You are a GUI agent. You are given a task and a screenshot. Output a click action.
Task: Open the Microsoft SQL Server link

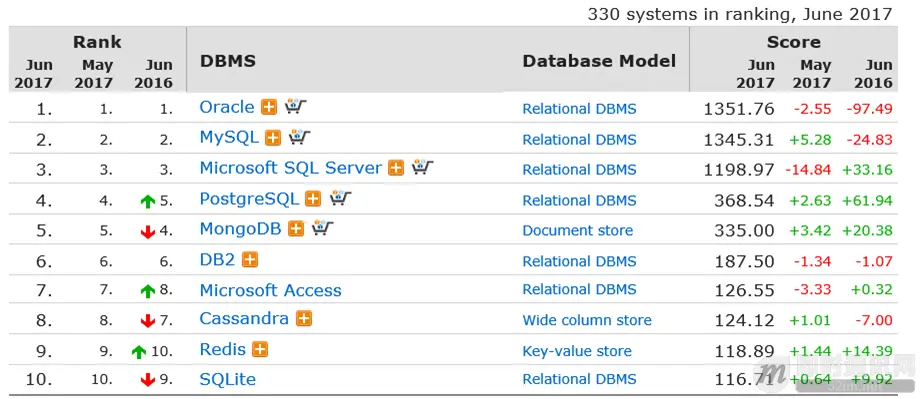pos(291,168)
